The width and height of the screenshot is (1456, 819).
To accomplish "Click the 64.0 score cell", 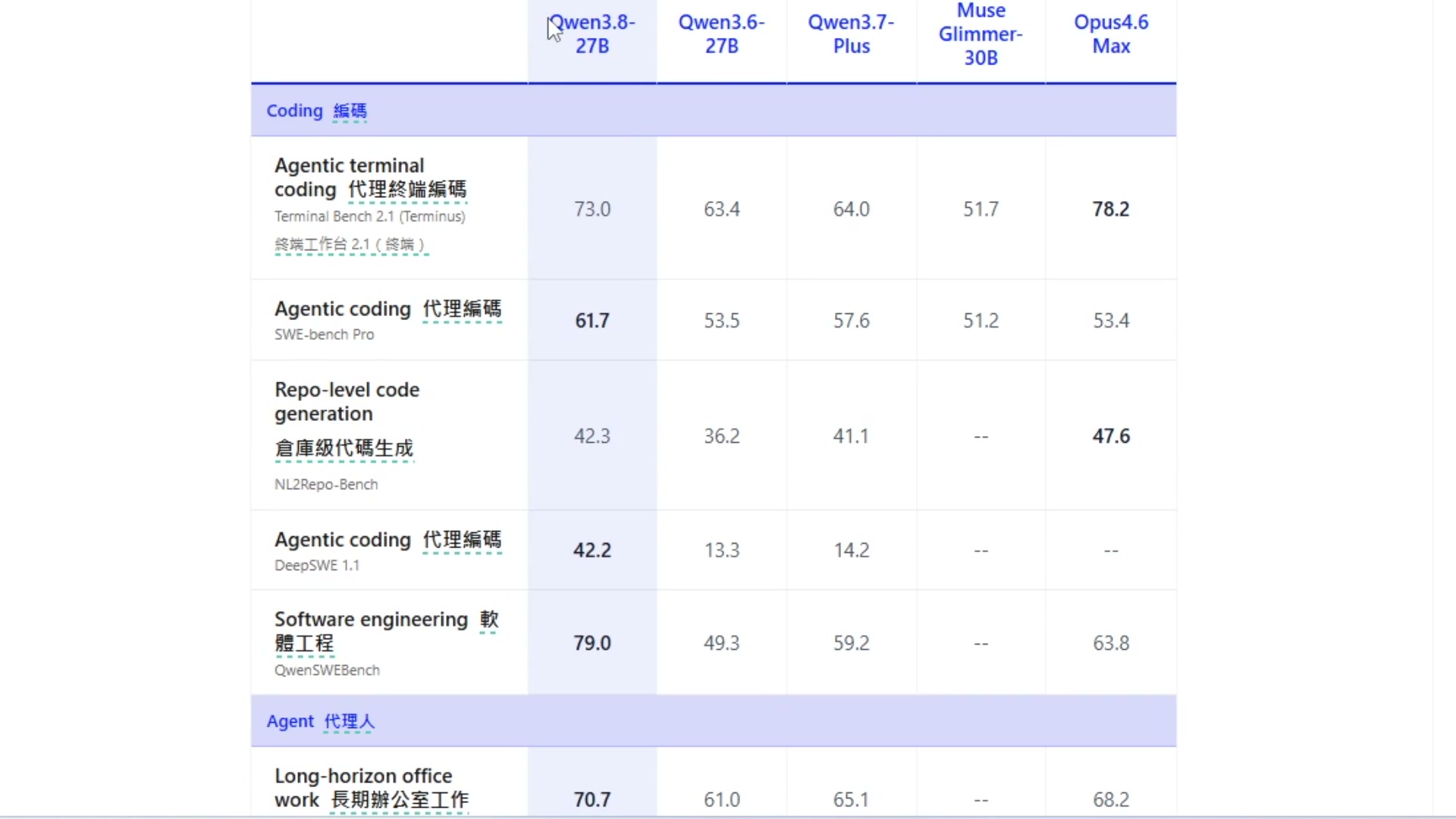I will pos(852,209).
